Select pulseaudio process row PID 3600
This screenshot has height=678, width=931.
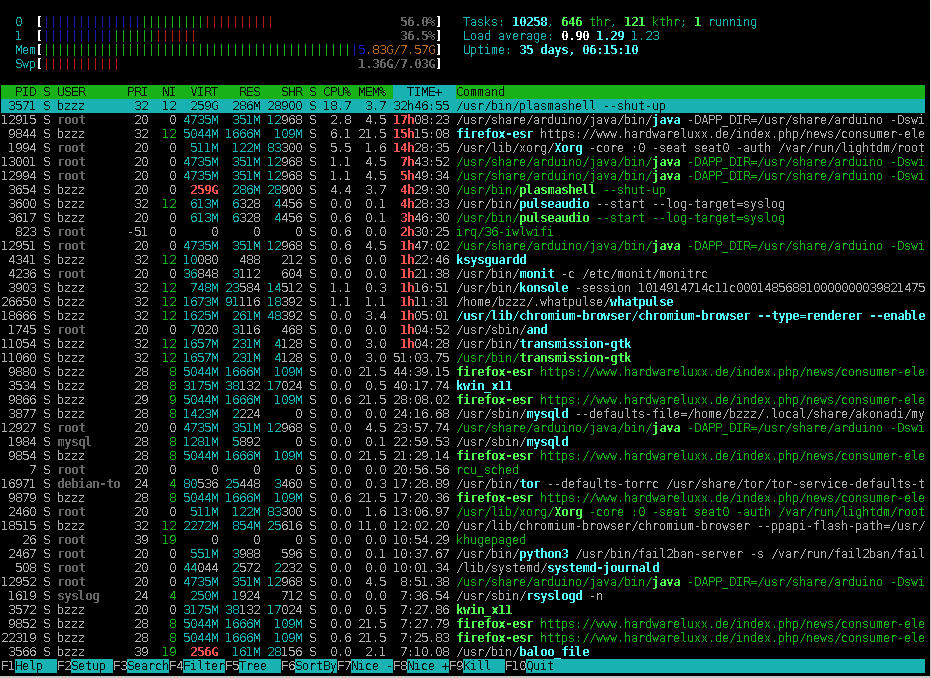(x=463, y=204)
